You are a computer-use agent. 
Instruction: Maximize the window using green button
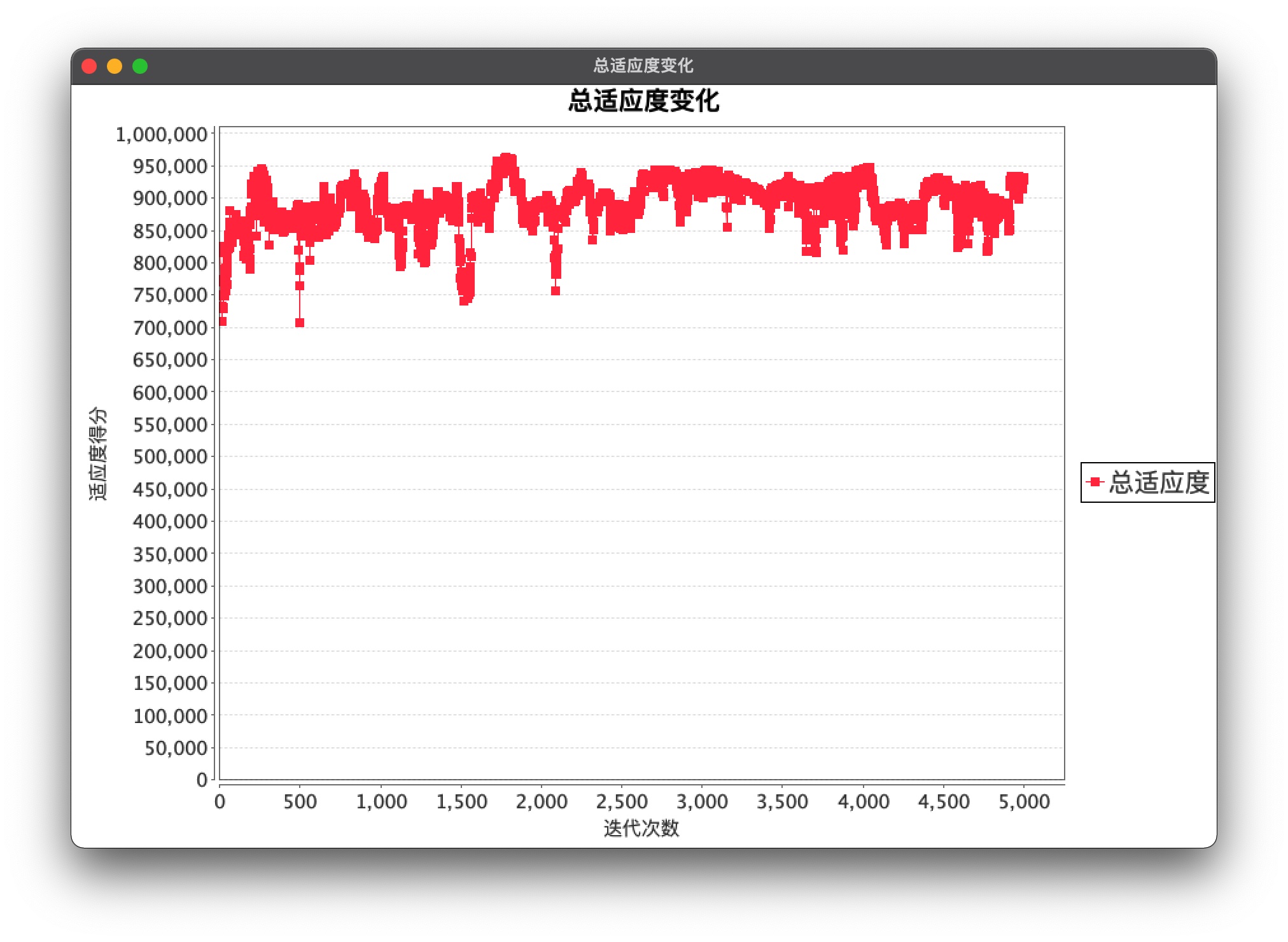[140, 66]
